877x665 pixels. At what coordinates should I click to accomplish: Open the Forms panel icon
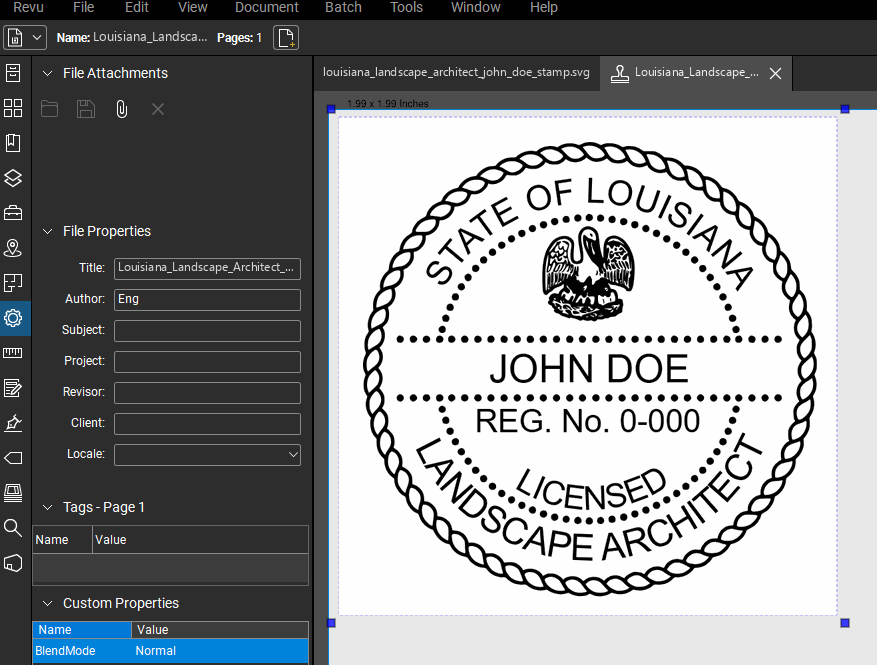coord(13,388)
